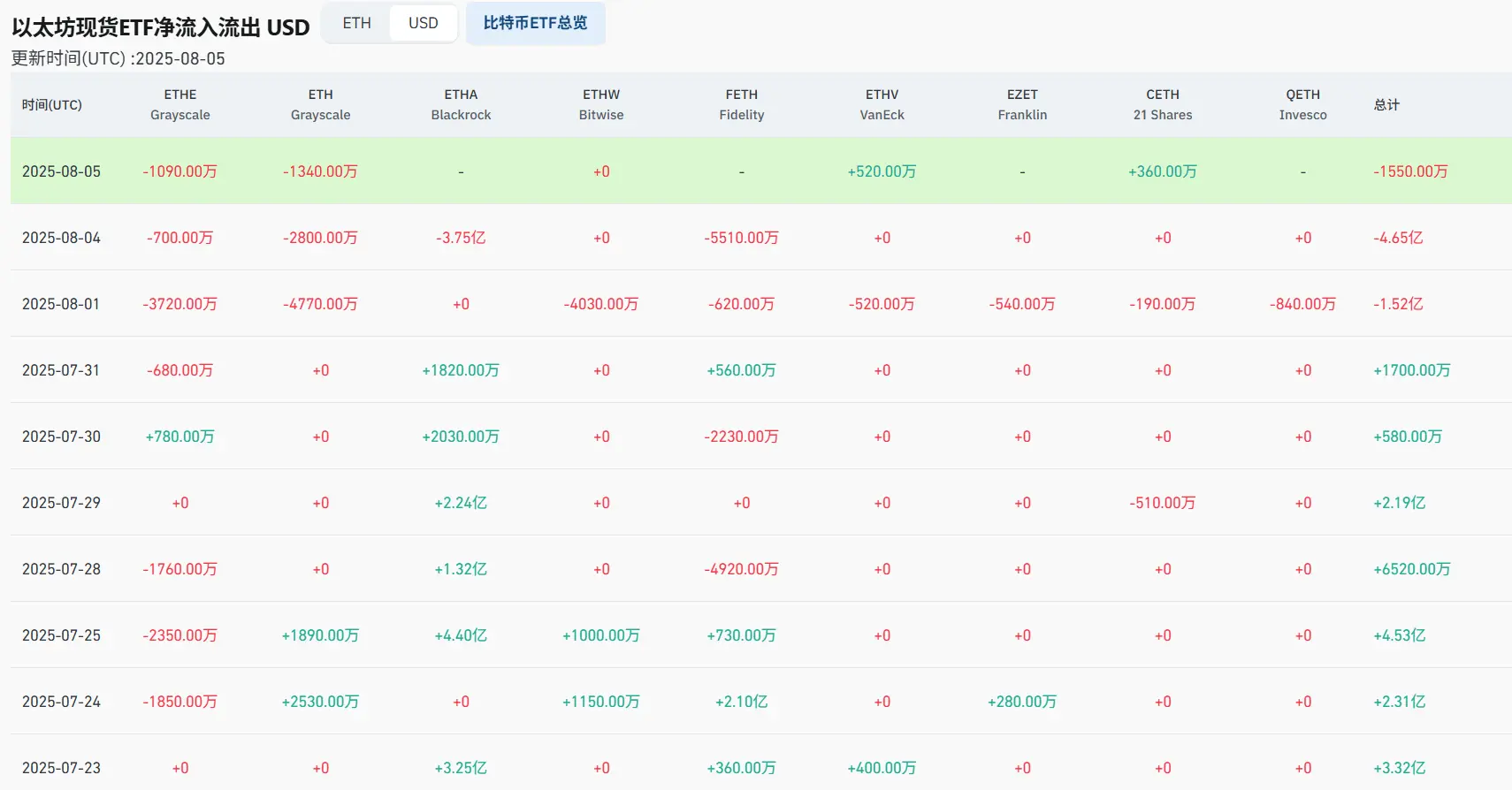Click the +2.24亿 Blackrock value
Viewport: 1512px width, 790px height.
pyautogui.click(x=461, y=503)
